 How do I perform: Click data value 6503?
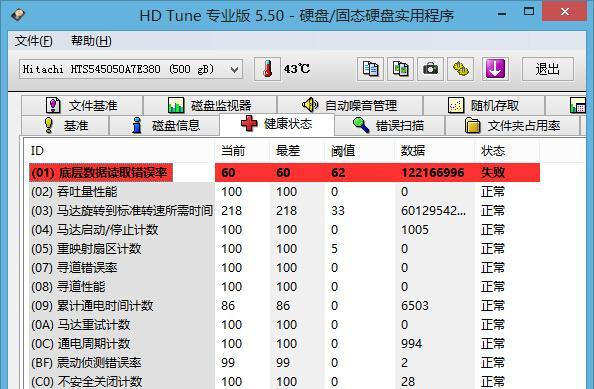pyautogui.click(x=415, y=305)
